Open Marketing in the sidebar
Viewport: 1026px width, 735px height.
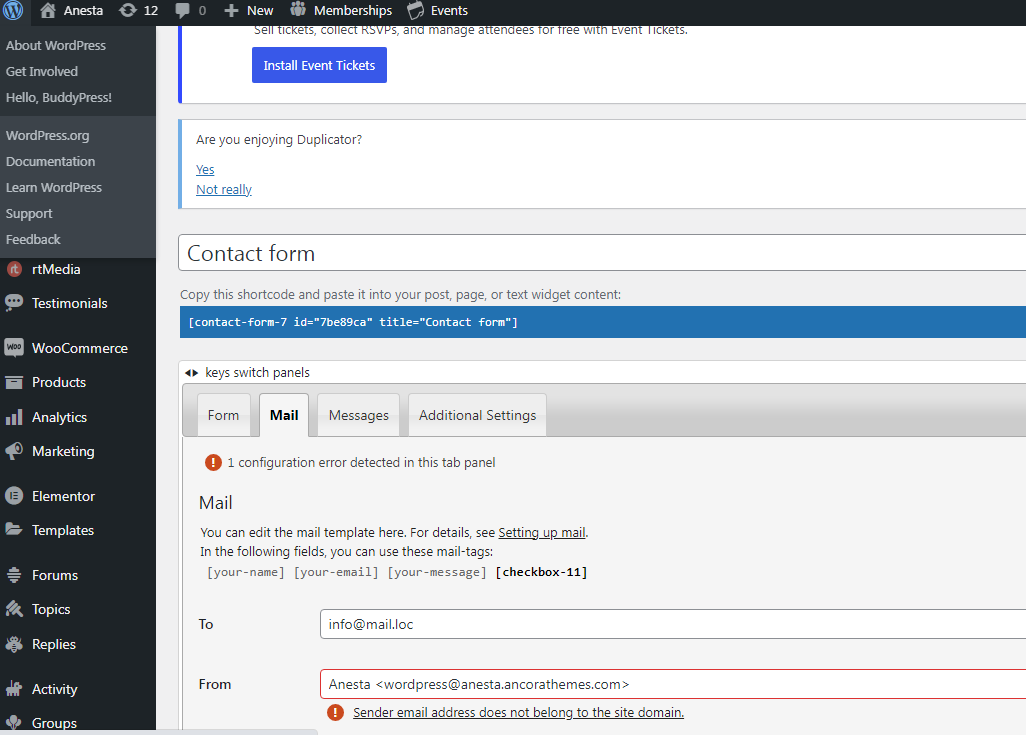click(63, 451)
